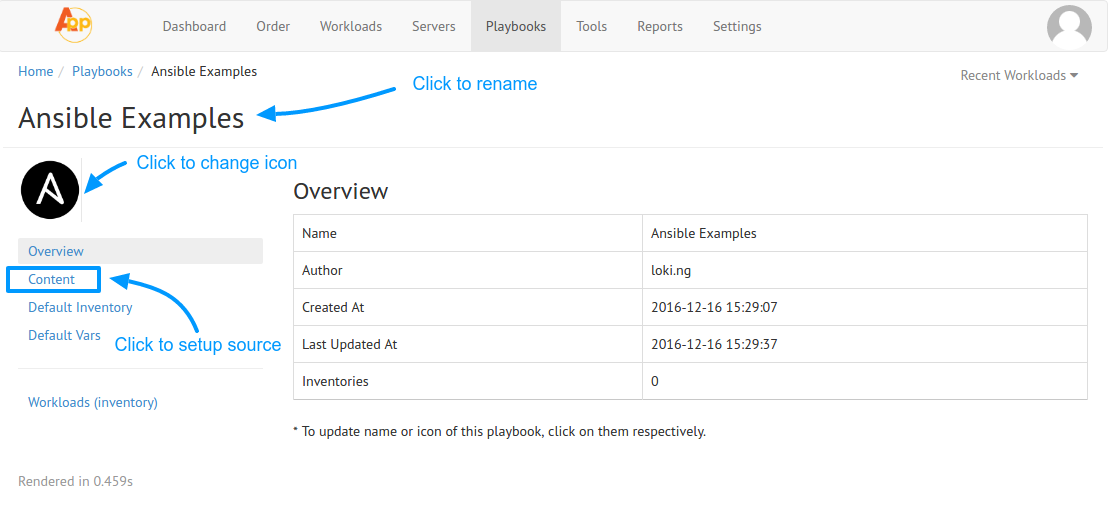Screen dimensions: 1108x525
Task: Click the Overview section heading
Action: click(341, 191)
